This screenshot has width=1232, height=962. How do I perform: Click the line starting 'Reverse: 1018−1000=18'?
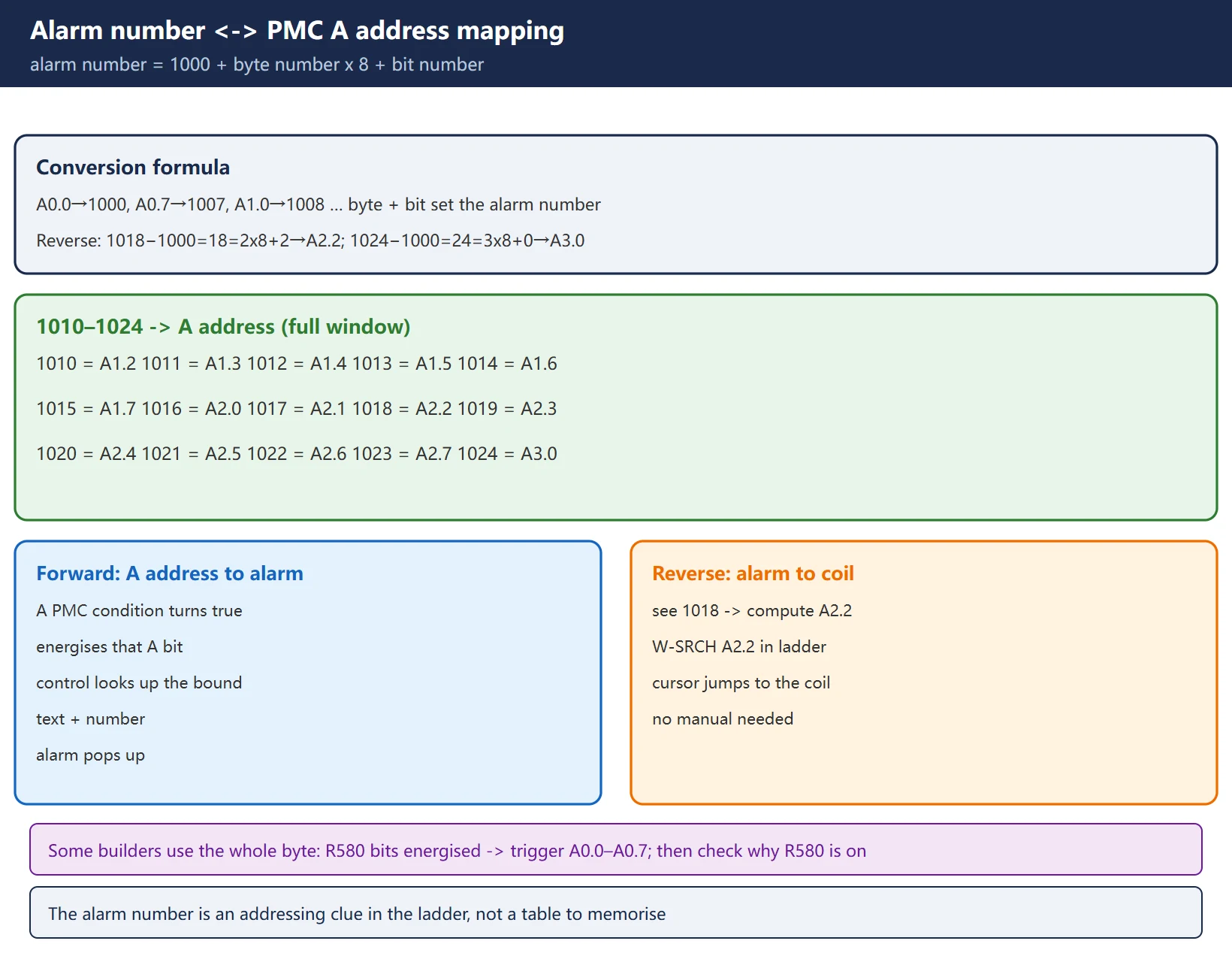pos(310,240)
